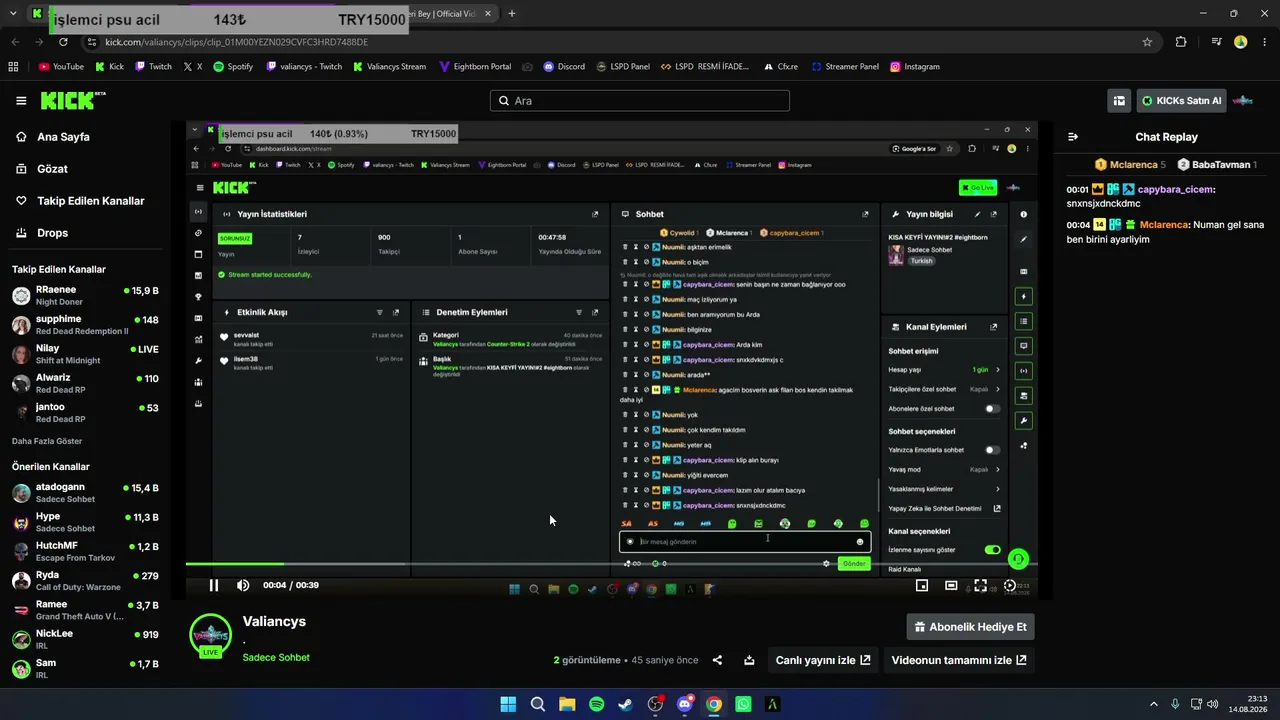Viewport: 1280px width, 720px height.
Task: Open the Kick hamburger sidebar menu
Action: pos(21,101)
